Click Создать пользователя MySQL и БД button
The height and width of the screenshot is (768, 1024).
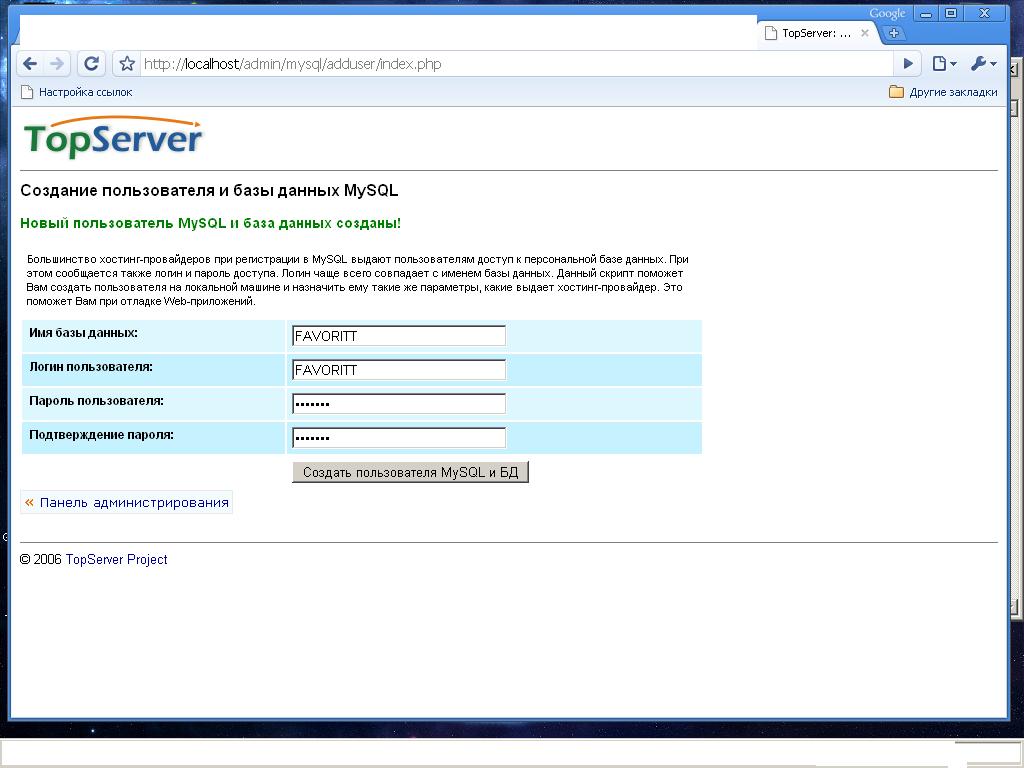[x=410, y=472]
